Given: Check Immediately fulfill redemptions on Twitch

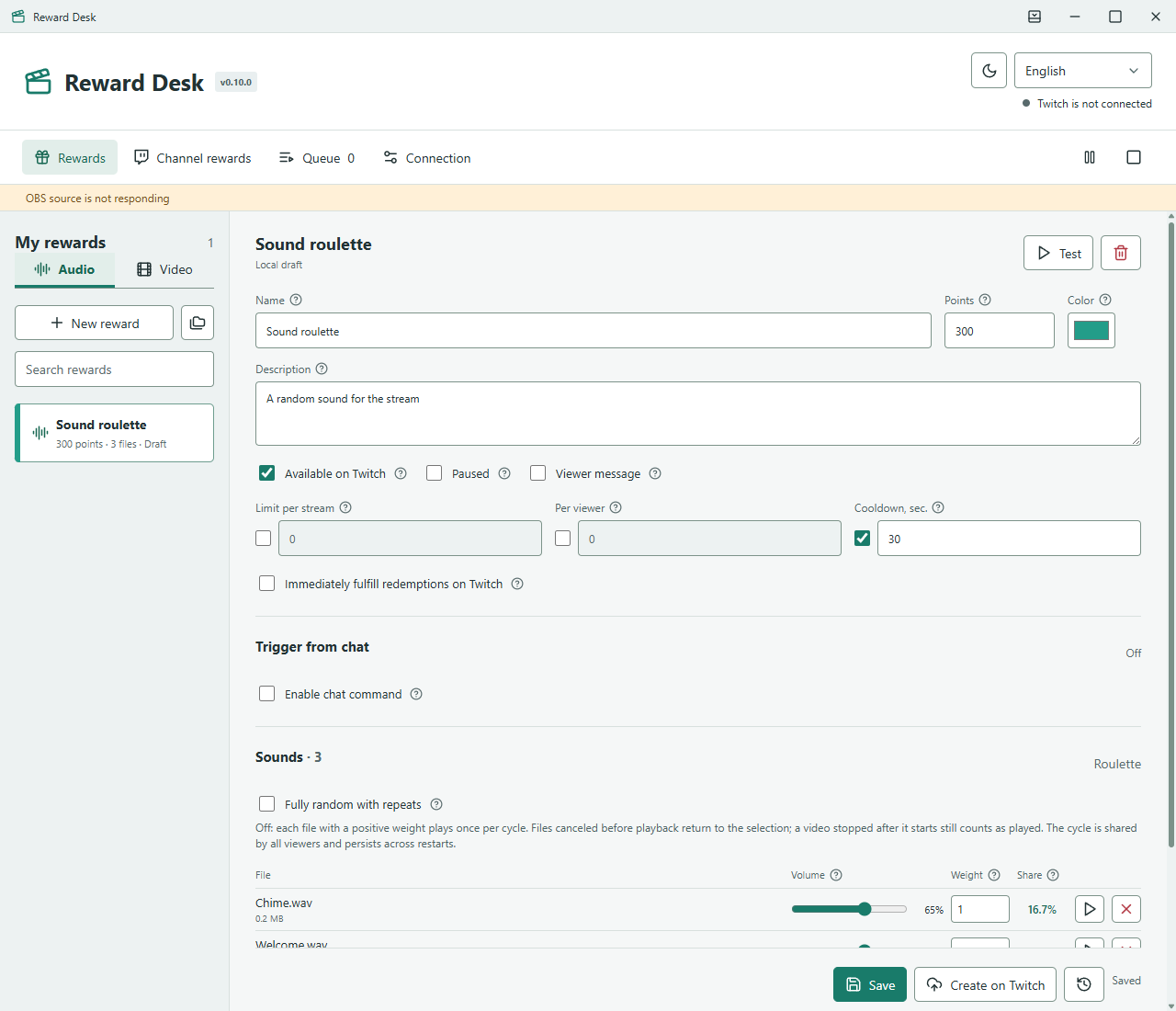Looking at the screenshot, I should click(266, 584).
